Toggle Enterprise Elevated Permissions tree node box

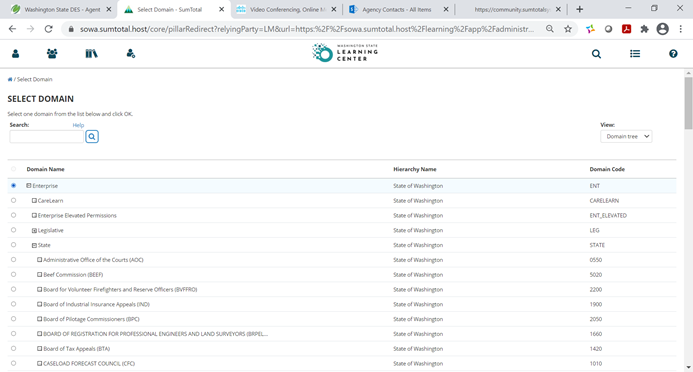click(x=34, y=216)
